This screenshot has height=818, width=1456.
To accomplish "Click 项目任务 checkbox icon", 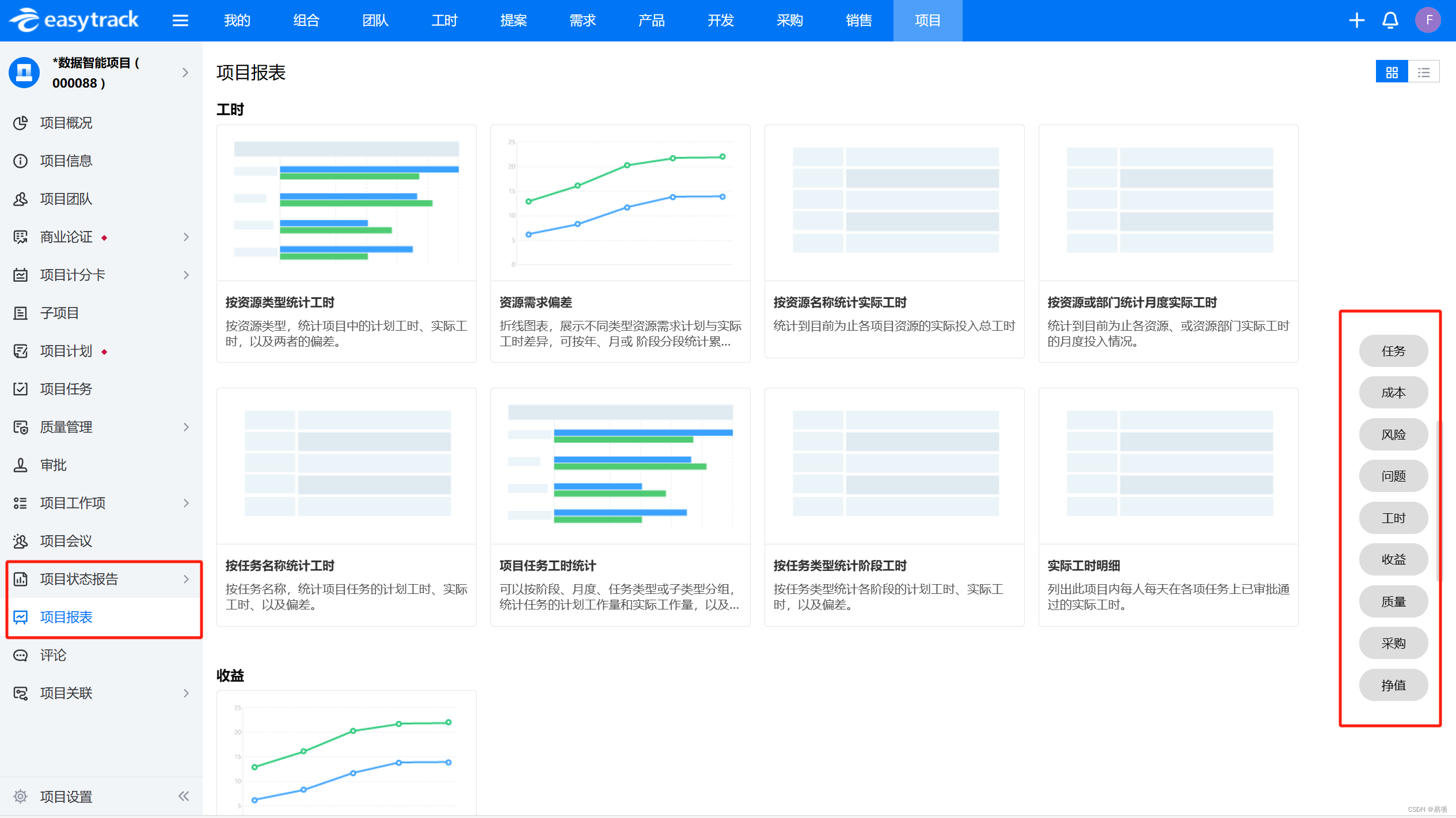I will 21,389.
